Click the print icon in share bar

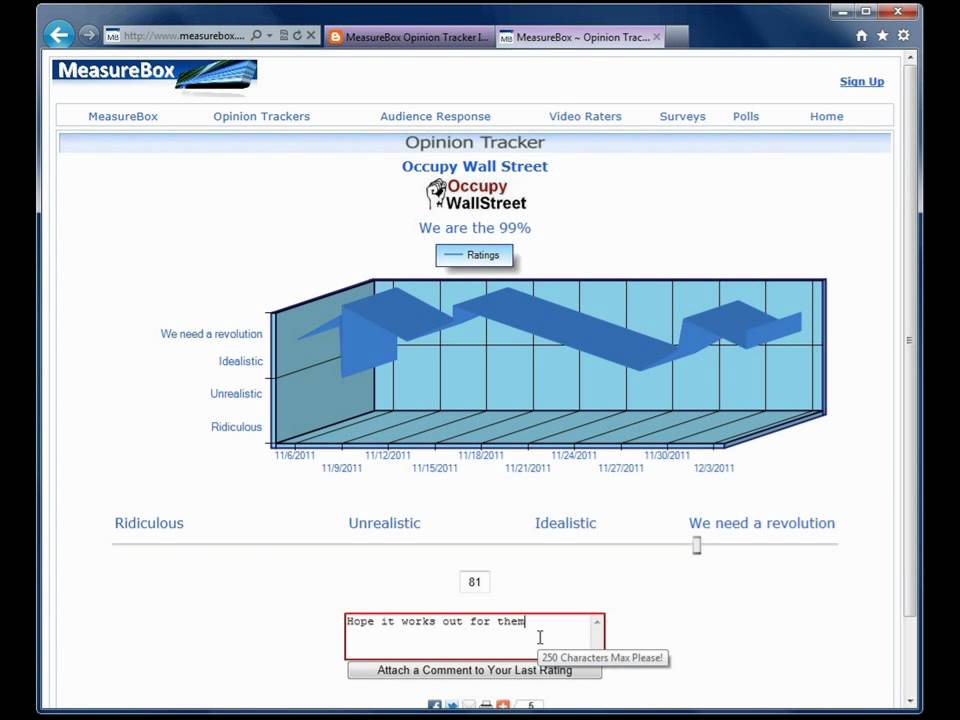[486, 706]
